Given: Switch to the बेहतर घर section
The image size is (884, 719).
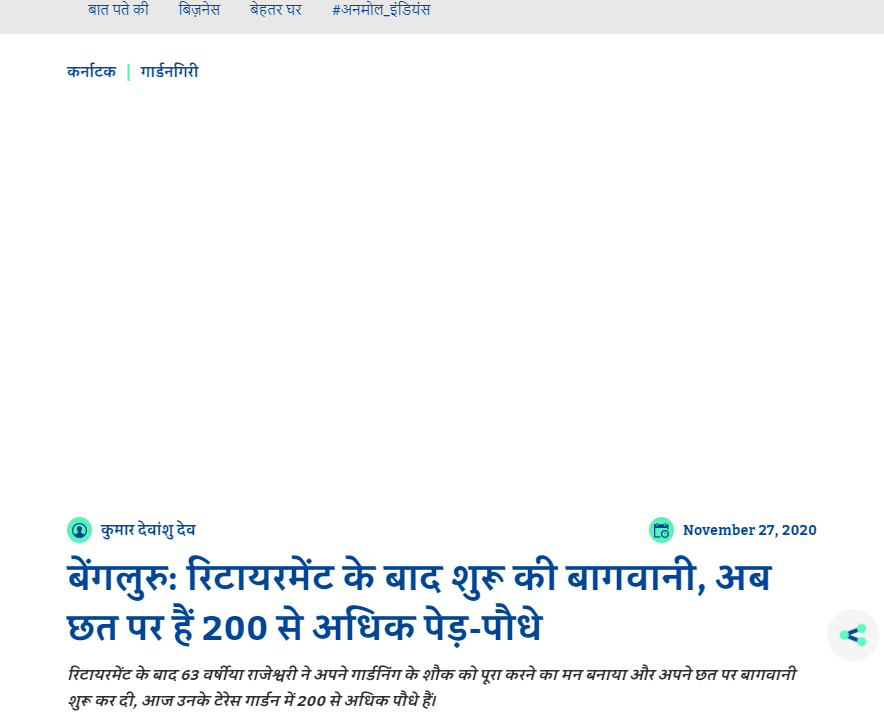Looking at the screenshot, I should pos(276,9).
